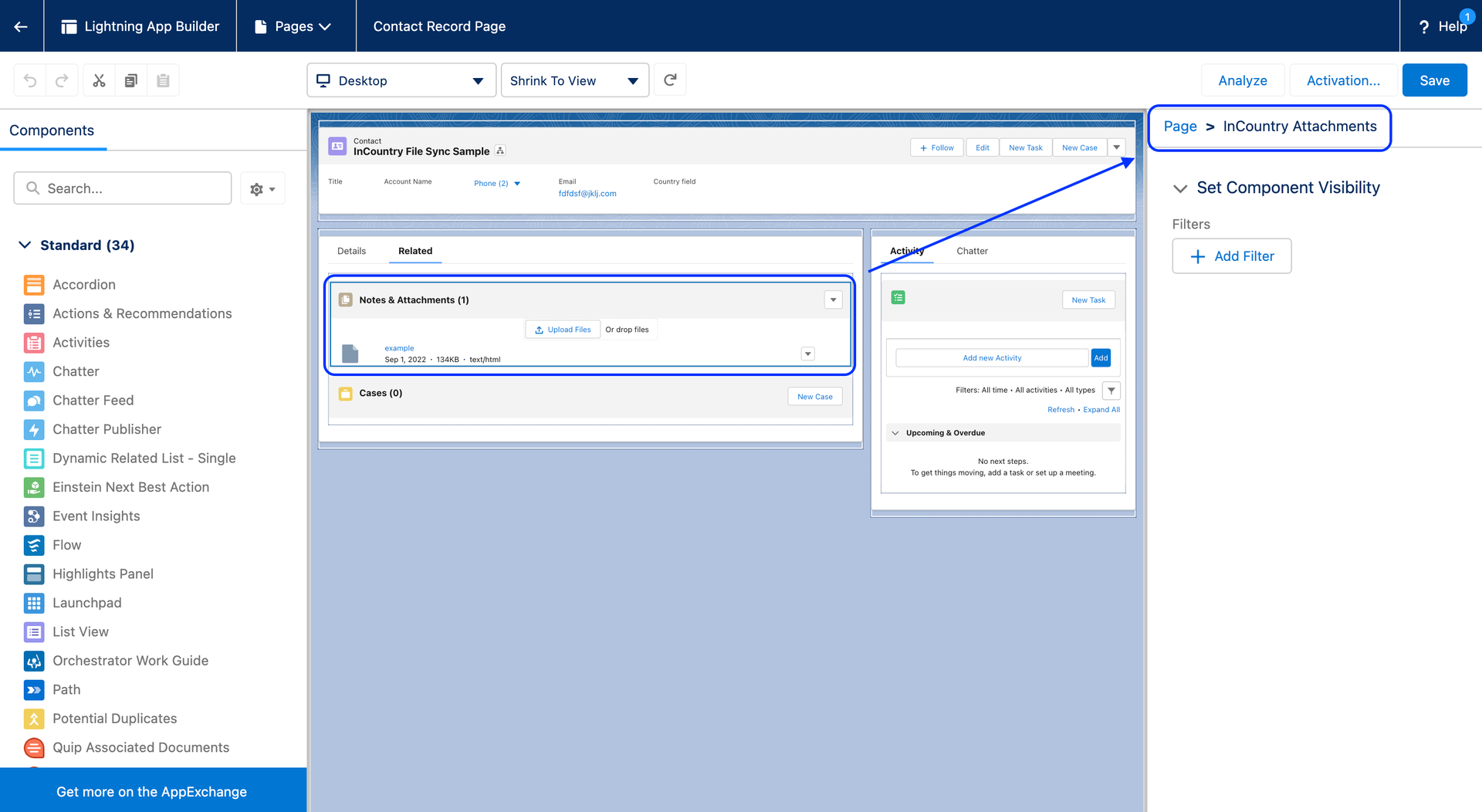
Task: Click Add Filter button
Action: [x=1232, y=256]
